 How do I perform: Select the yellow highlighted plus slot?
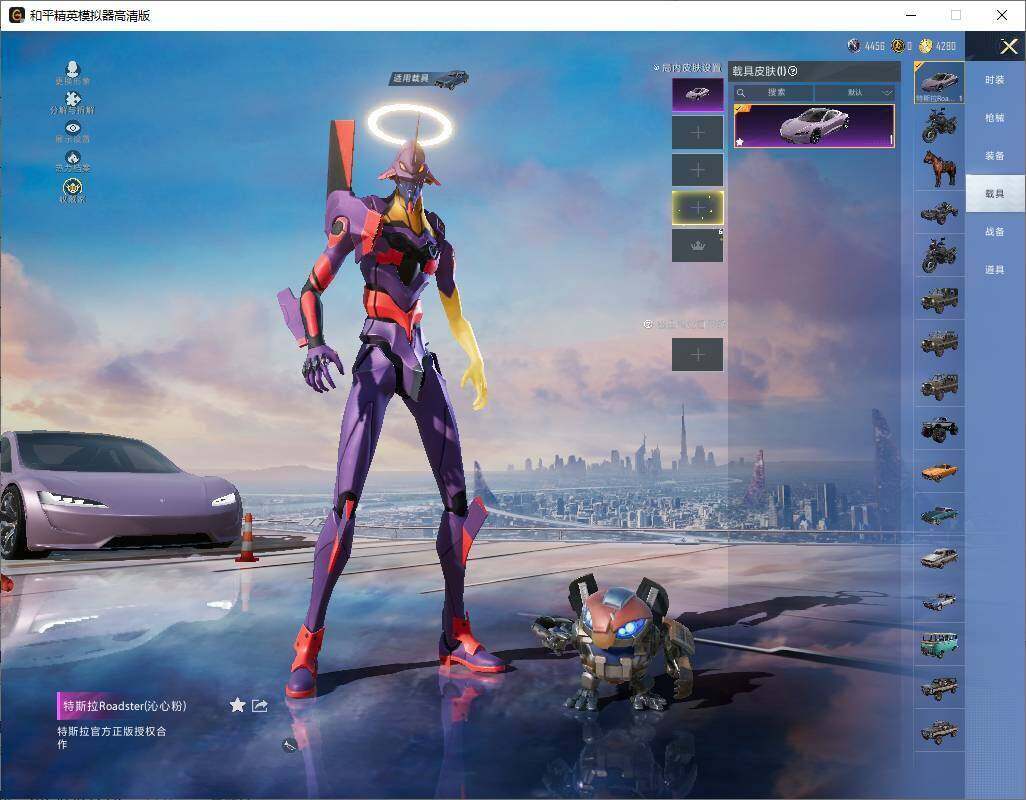[698, 208]
